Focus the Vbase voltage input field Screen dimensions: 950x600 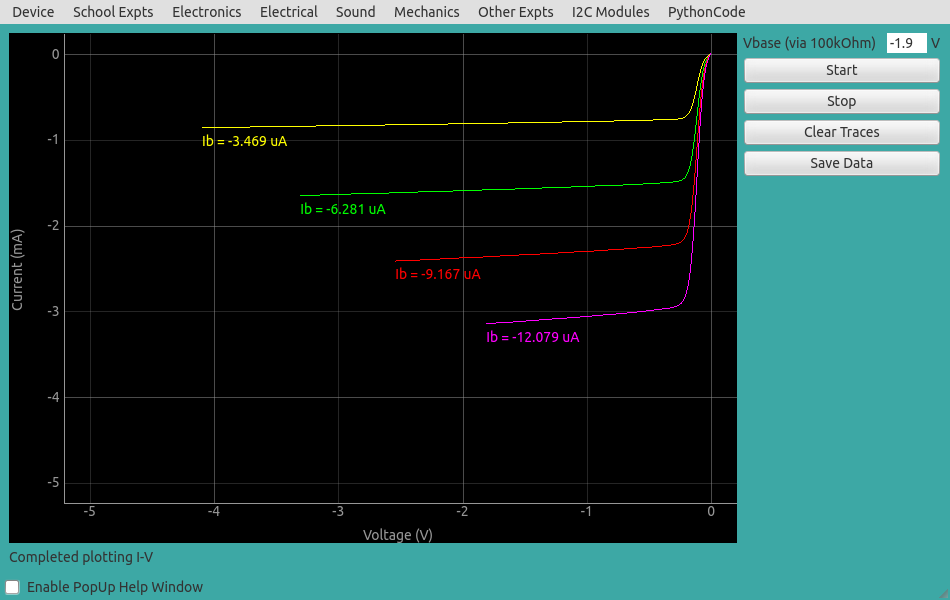906,43
